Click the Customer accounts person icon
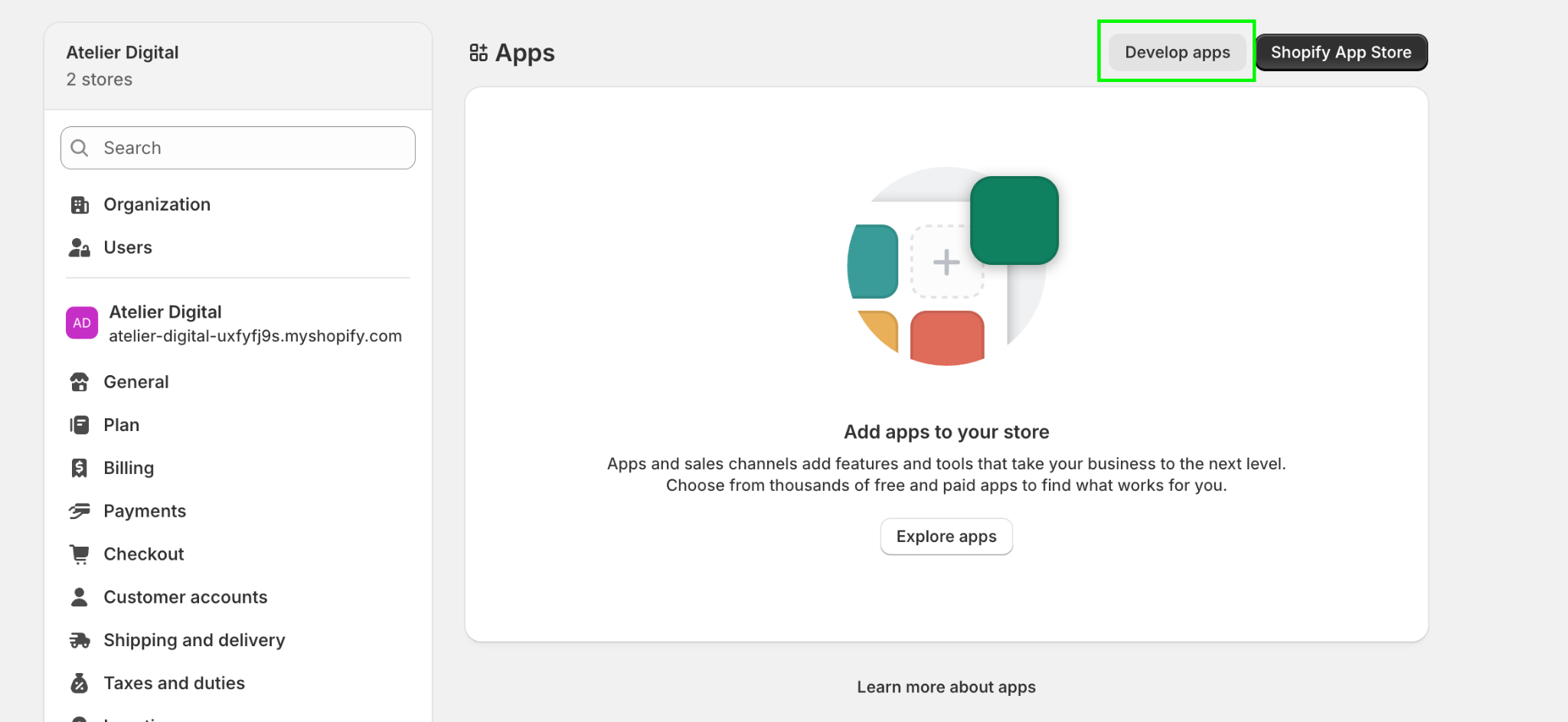 tap(80, 596)
